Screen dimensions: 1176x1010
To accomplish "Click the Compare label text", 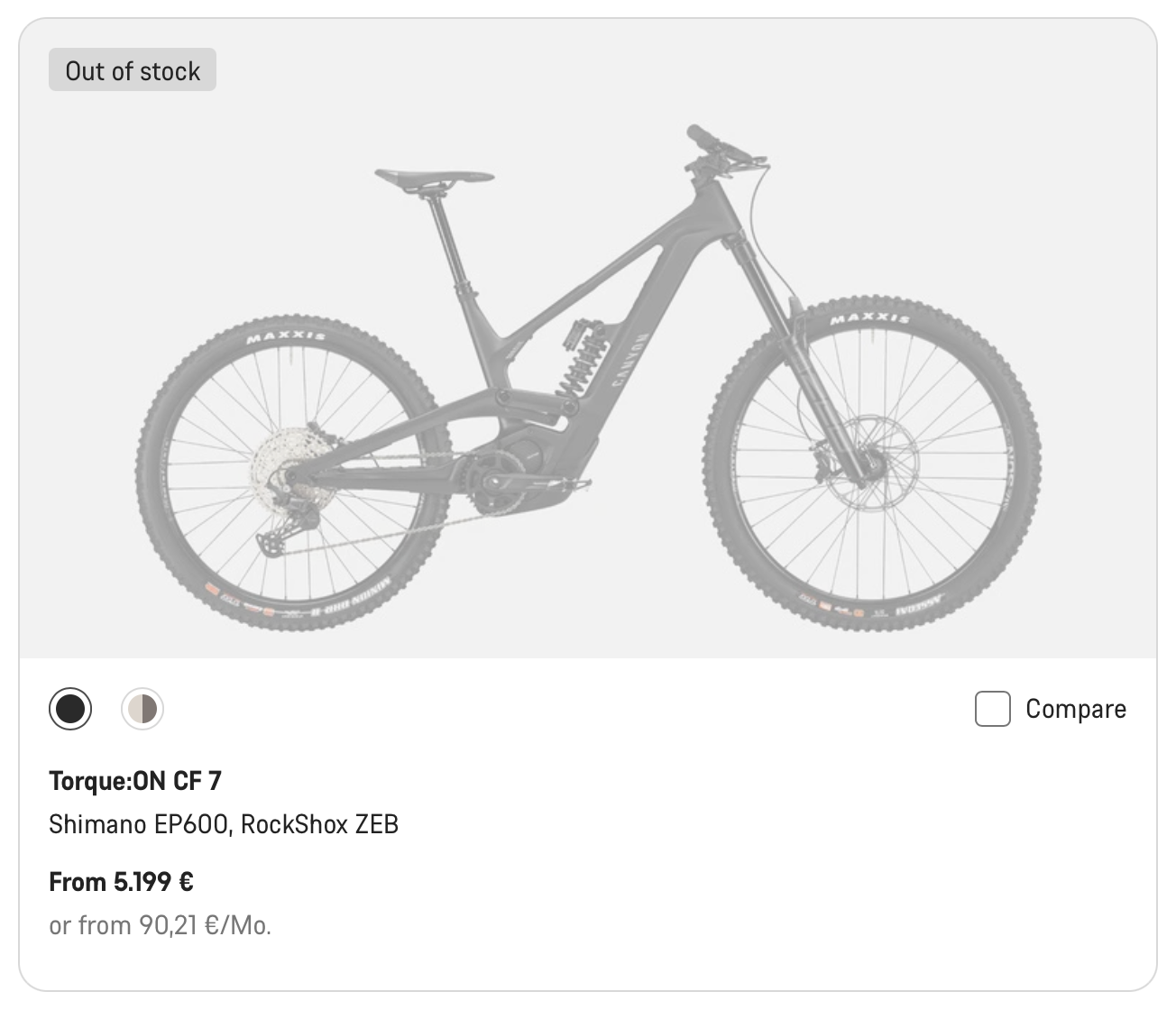I will [1076, 709].
